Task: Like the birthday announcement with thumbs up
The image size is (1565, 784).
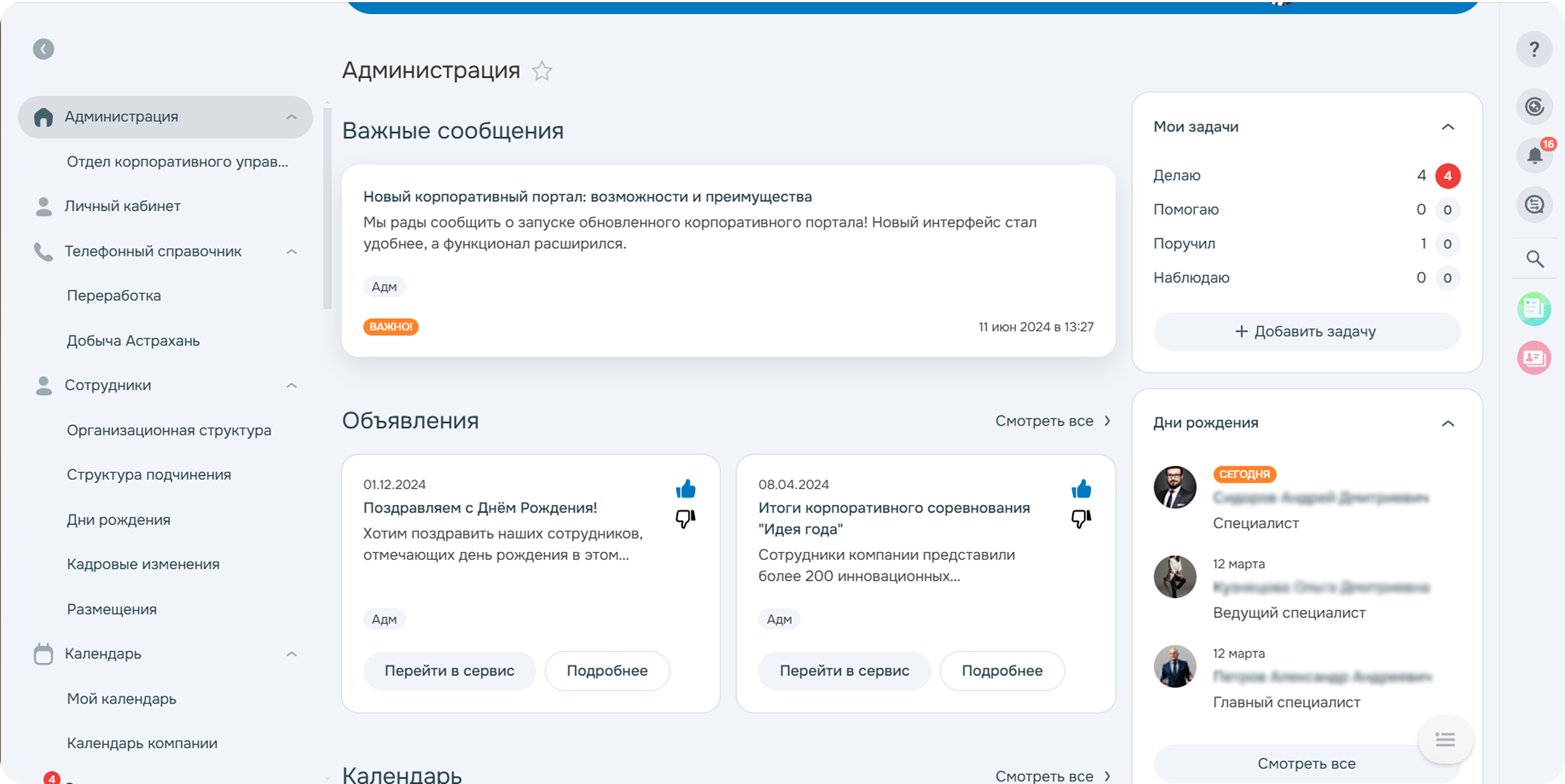Action: tap(686, 488)
